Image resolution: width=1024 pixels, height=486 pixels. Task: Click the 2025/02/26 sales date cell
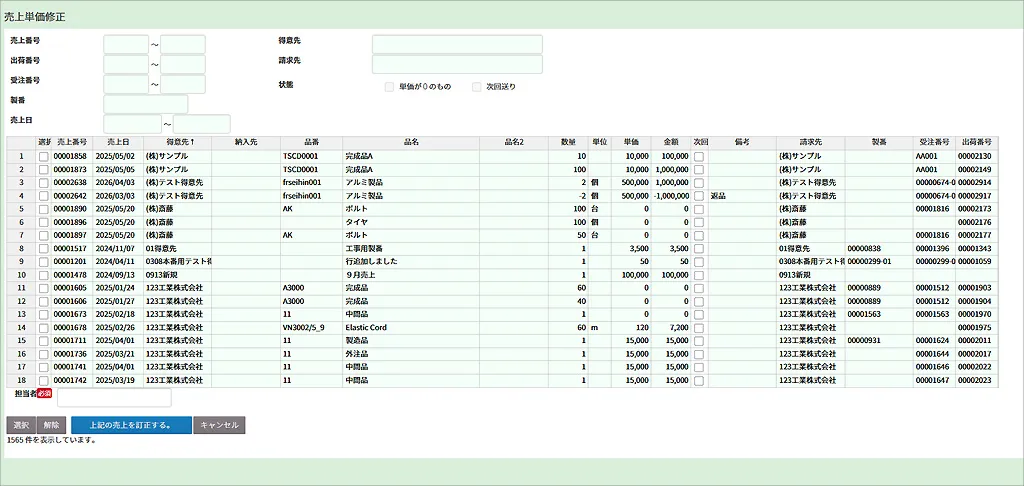click(x=118, y=327)
